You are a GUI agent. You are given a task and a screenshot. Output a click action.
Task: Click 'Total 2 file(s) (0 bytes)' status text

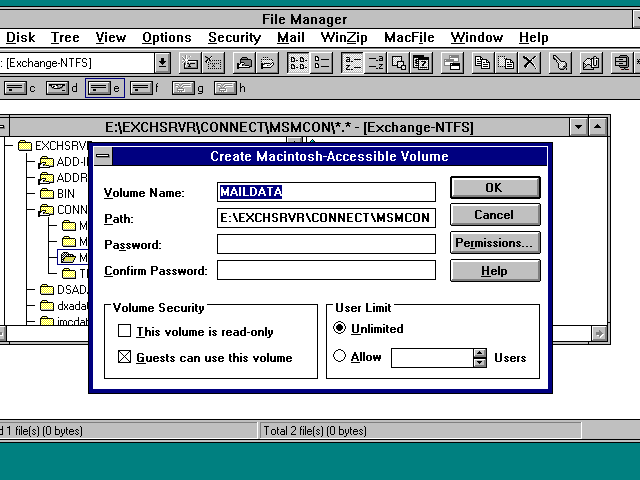315,431
